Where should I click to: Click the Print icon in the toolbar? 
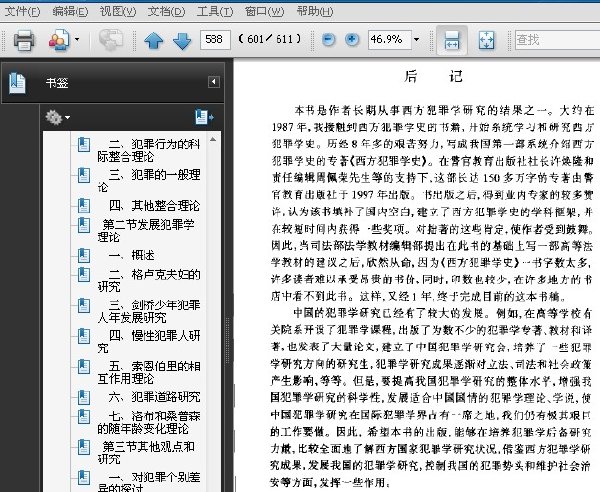click(24, 40)
